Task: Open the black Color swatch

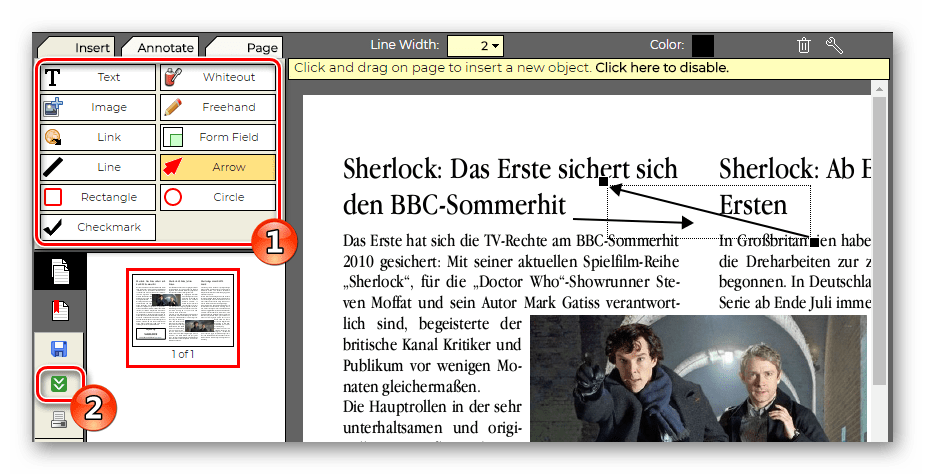Action: point(703,45)
